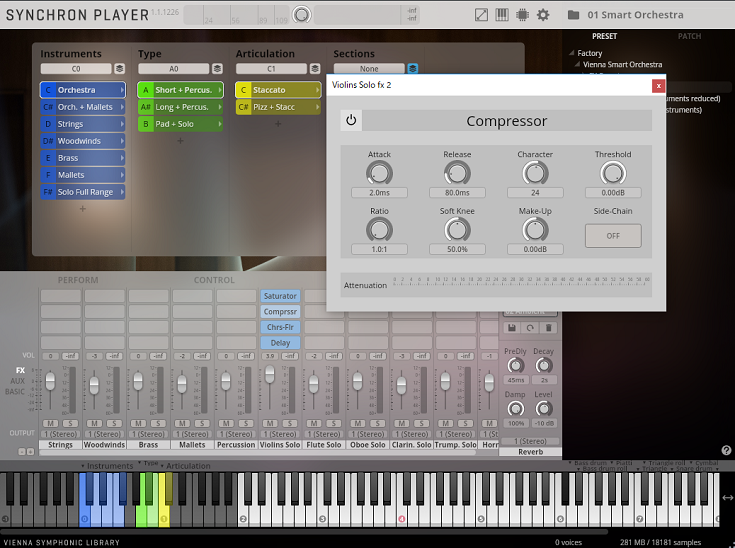Image resolution: width=735 pixels, height=548 pixels.
Task: Save the reverb preset with disk icon
Action: tap(512, 328)
